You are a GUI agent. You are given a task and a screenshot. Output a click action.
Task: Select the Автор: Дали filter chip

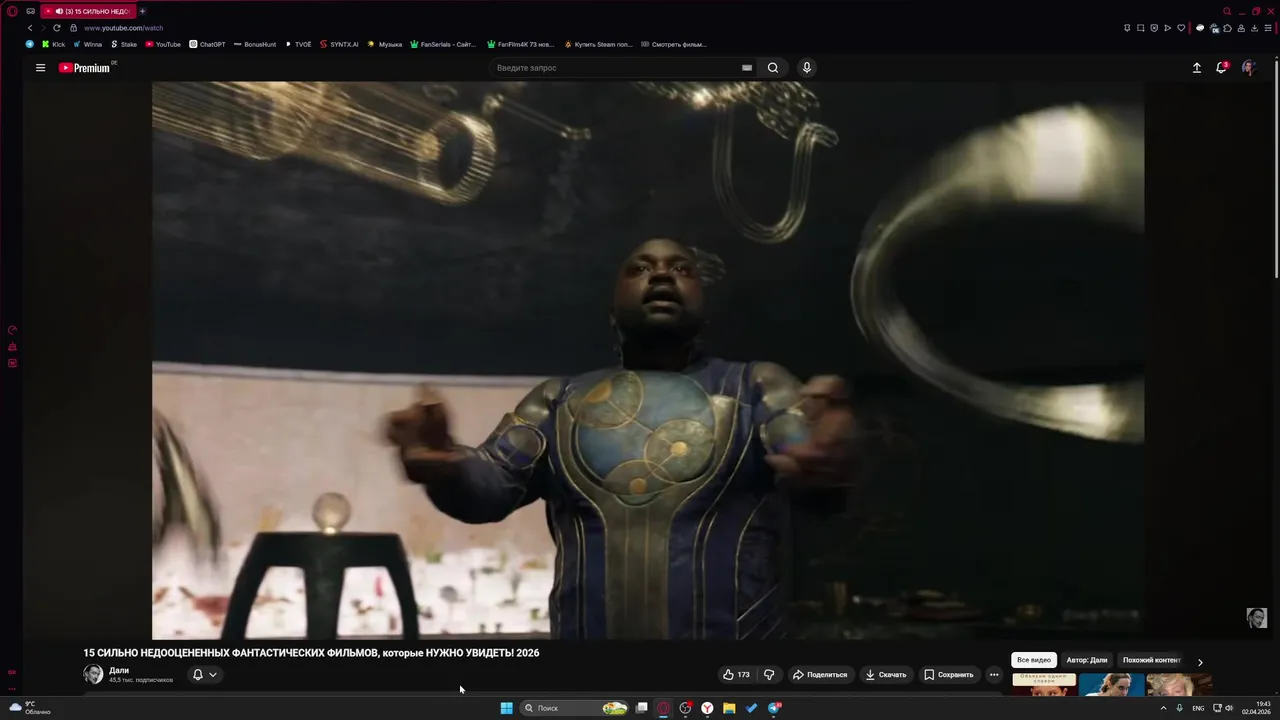tap(1087, 660)
